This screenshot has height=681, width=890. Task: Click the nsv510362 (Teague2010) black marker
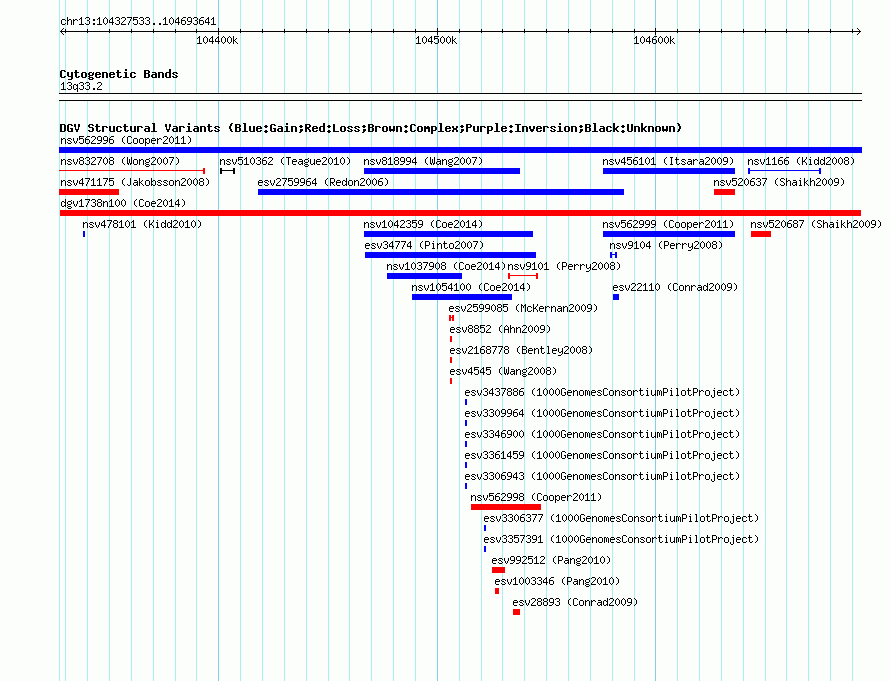[x=227, y=171]
